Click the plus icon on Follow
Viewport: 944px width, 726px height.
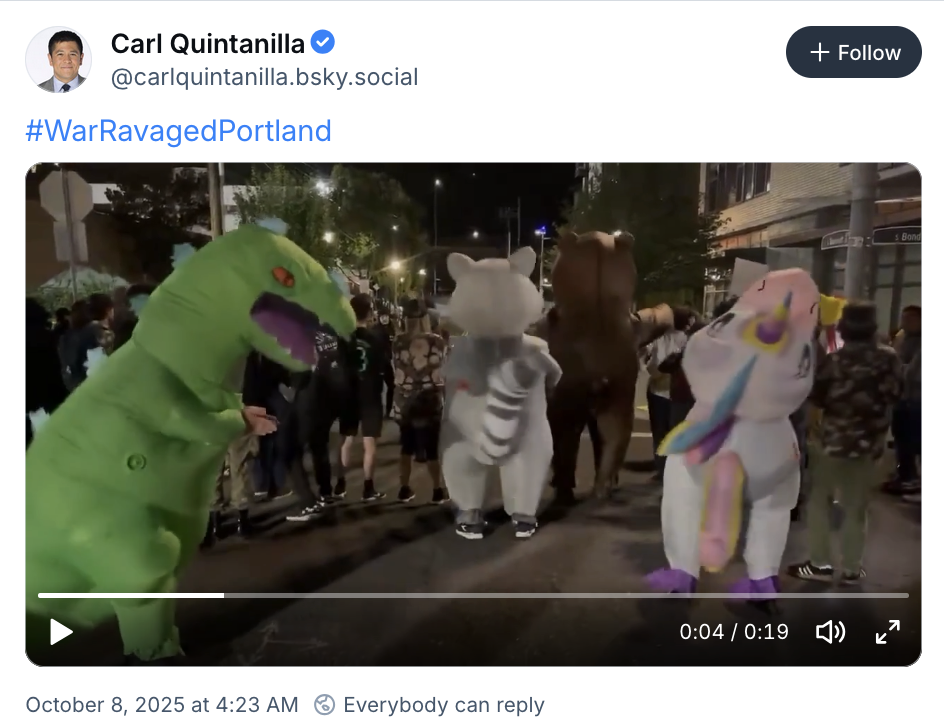(x=820, y=52)
